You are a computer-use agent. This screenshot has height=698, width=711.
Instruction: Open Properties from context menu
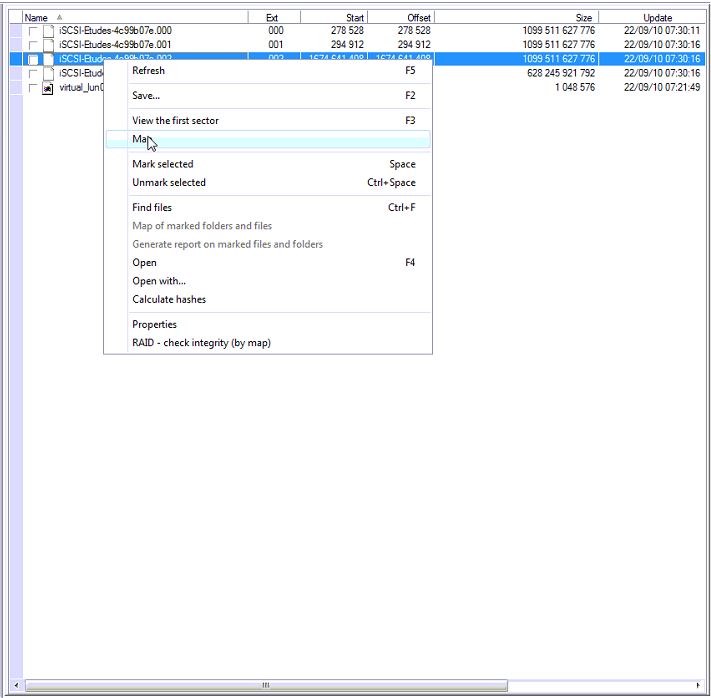click(268, 325)
